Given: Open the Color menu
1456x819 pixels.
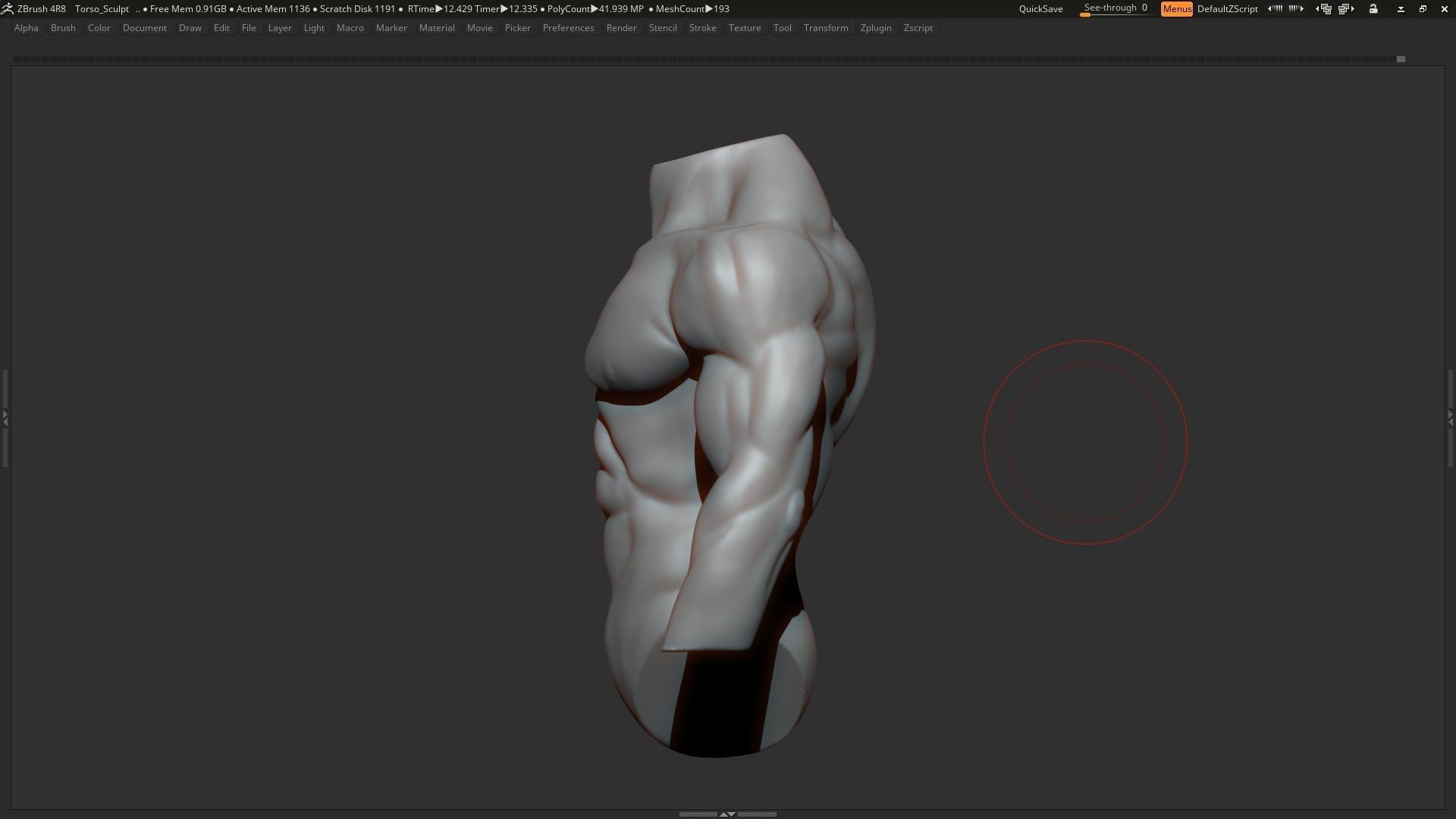Looking at the screenshot, I should 99,28.
